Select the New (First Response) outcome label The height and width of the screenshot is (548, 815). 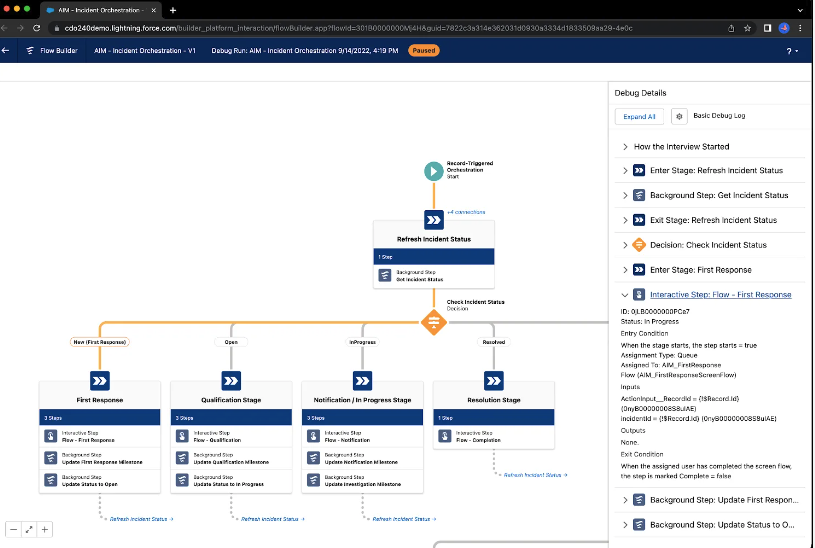(x=100, y=342)
